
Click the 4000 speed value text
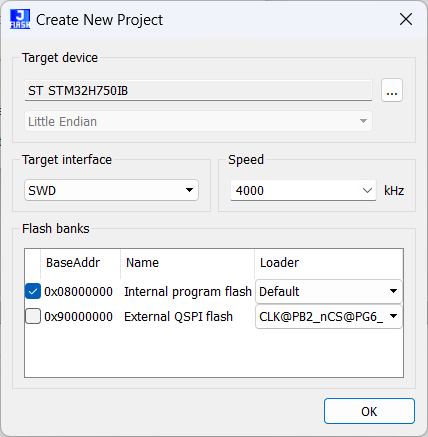[x=250, y=191]
